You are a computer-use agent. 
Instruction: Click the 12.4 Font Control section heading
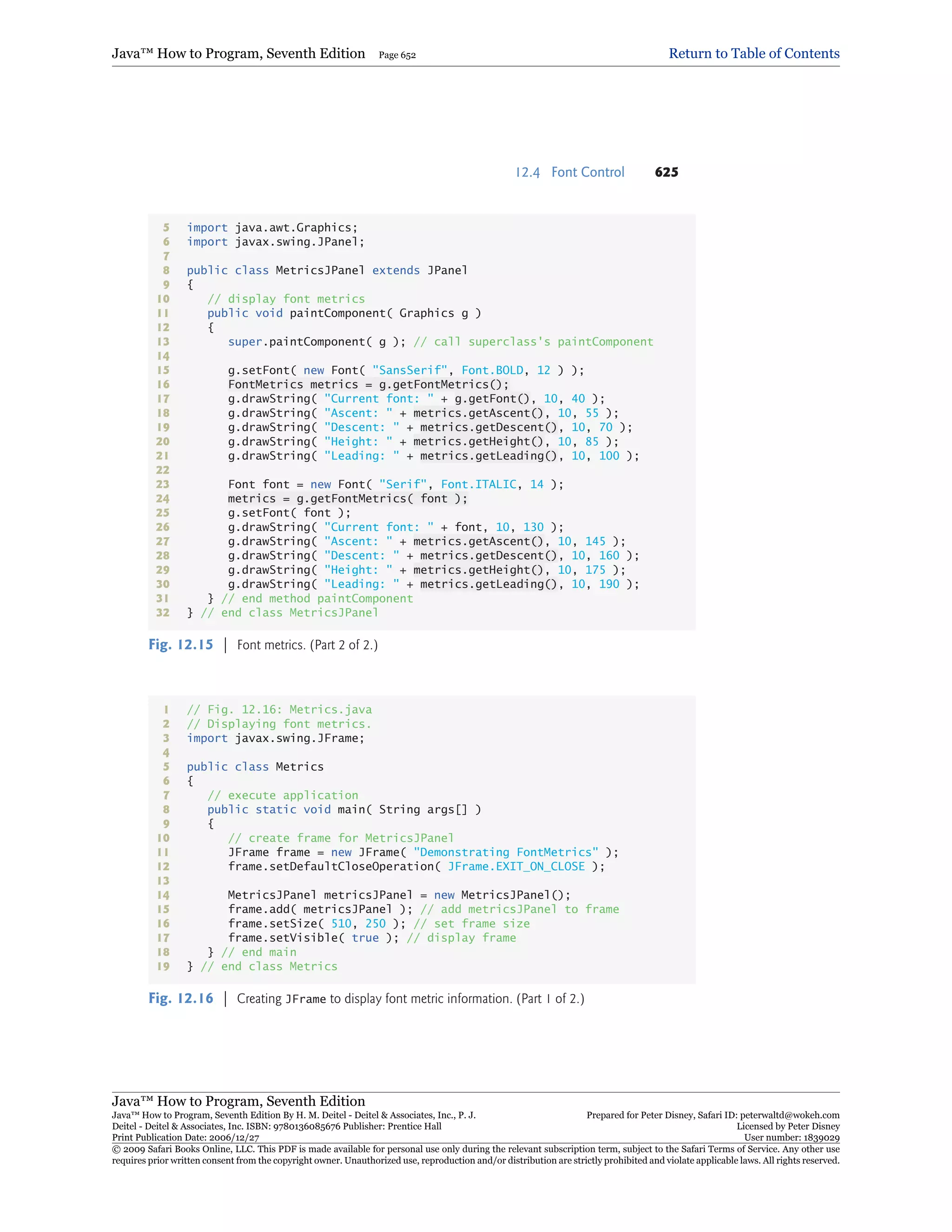pyautogui.click(x=569, y=172)
